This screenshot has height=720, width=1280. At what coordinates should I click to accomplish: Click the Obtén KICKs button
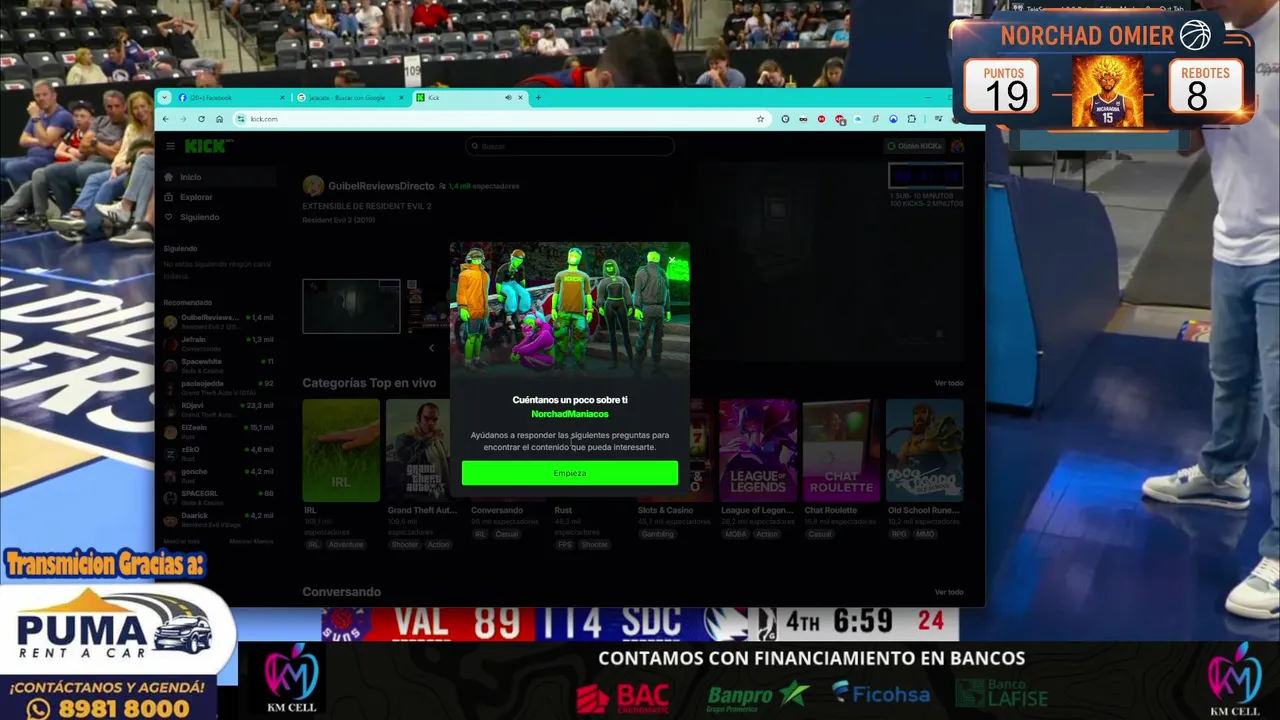(915, 146)
